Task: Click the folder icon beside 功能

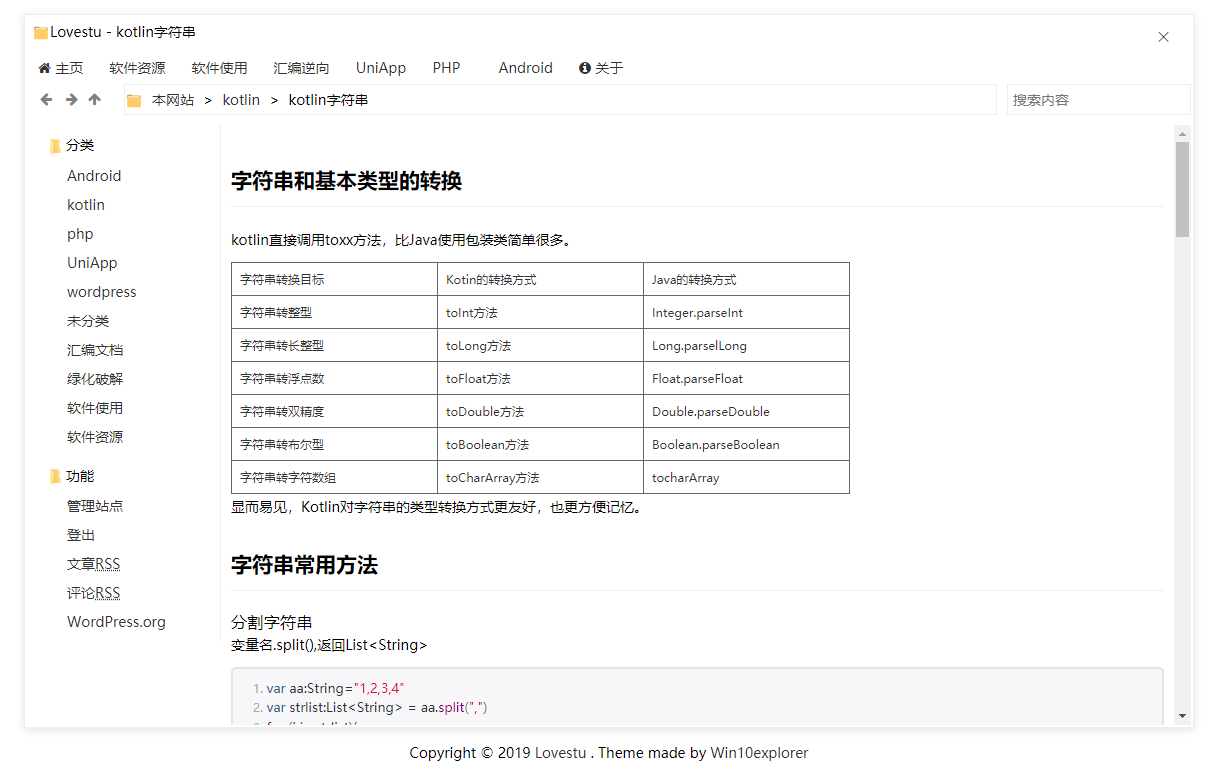Action: (54, 476)
